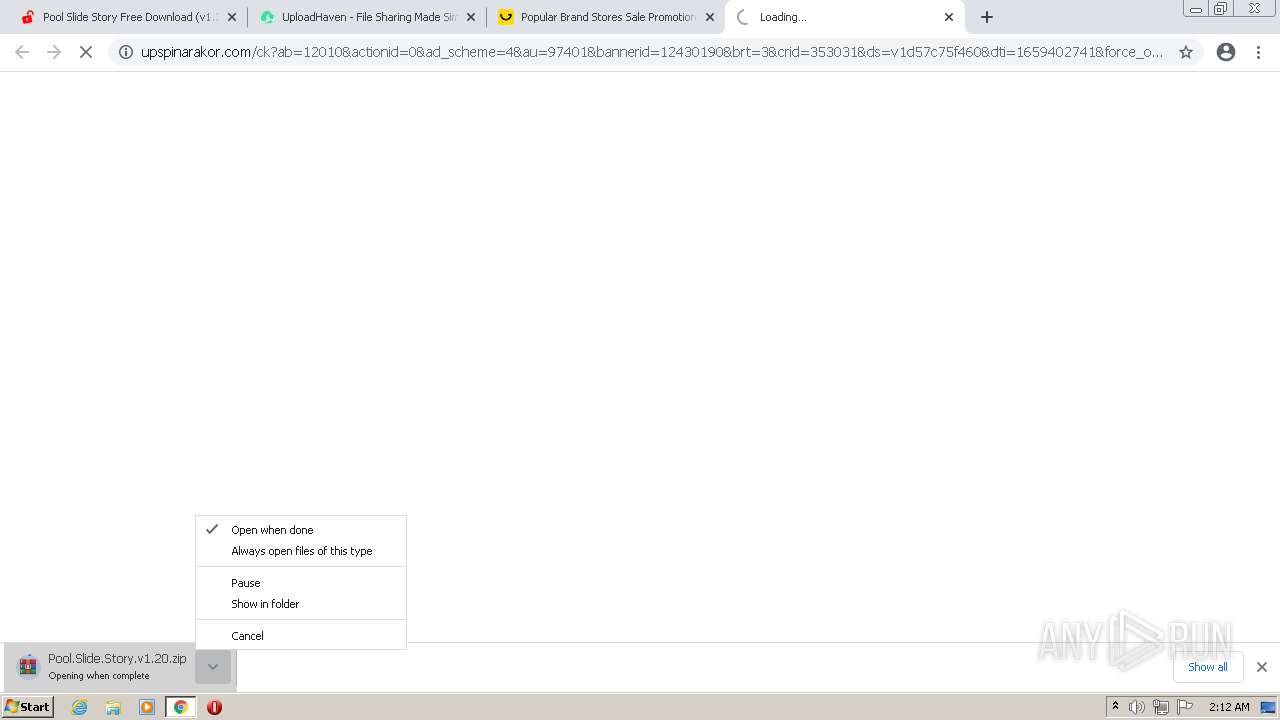Click the zip file icon in downloads bar
1280x720 pixels.
[x=28, y=666]
